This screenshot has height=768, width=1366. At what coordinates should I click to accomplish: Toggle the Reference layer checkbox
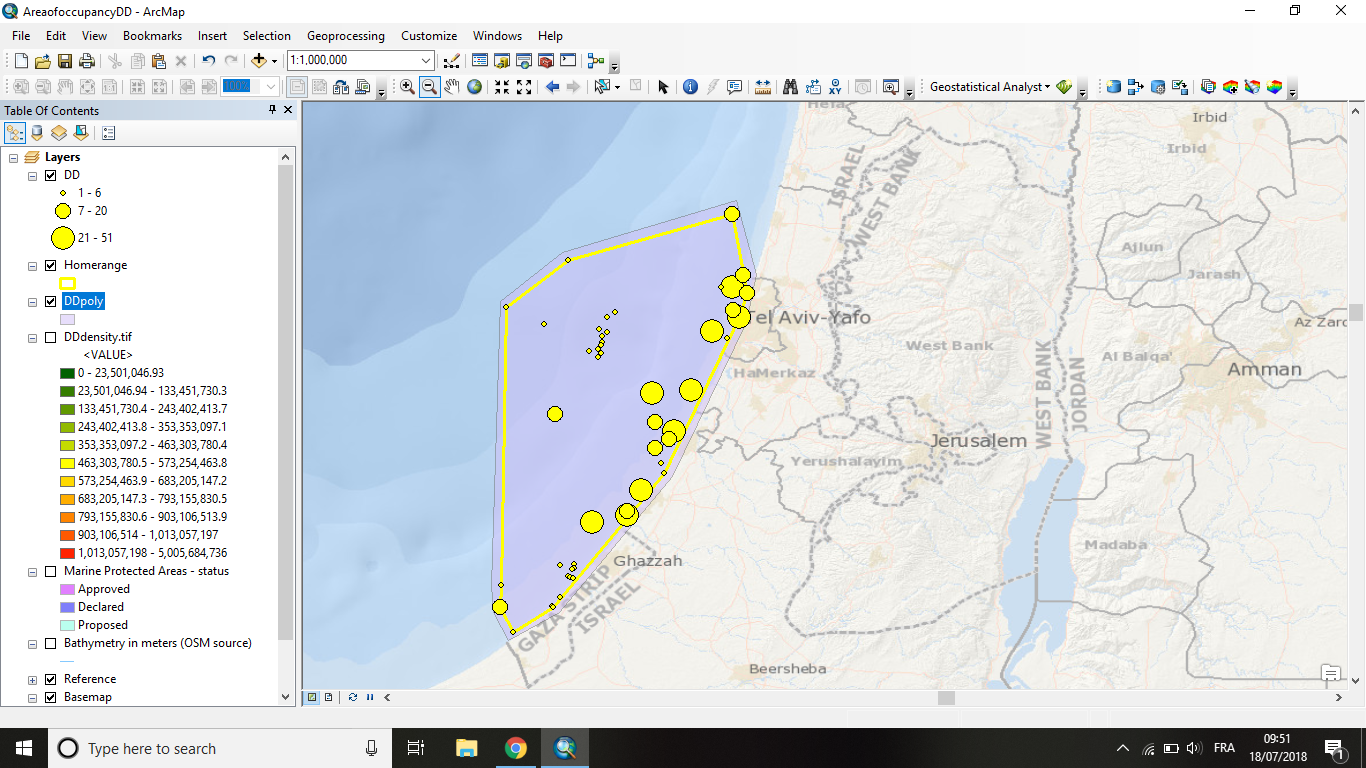[51, 679]
